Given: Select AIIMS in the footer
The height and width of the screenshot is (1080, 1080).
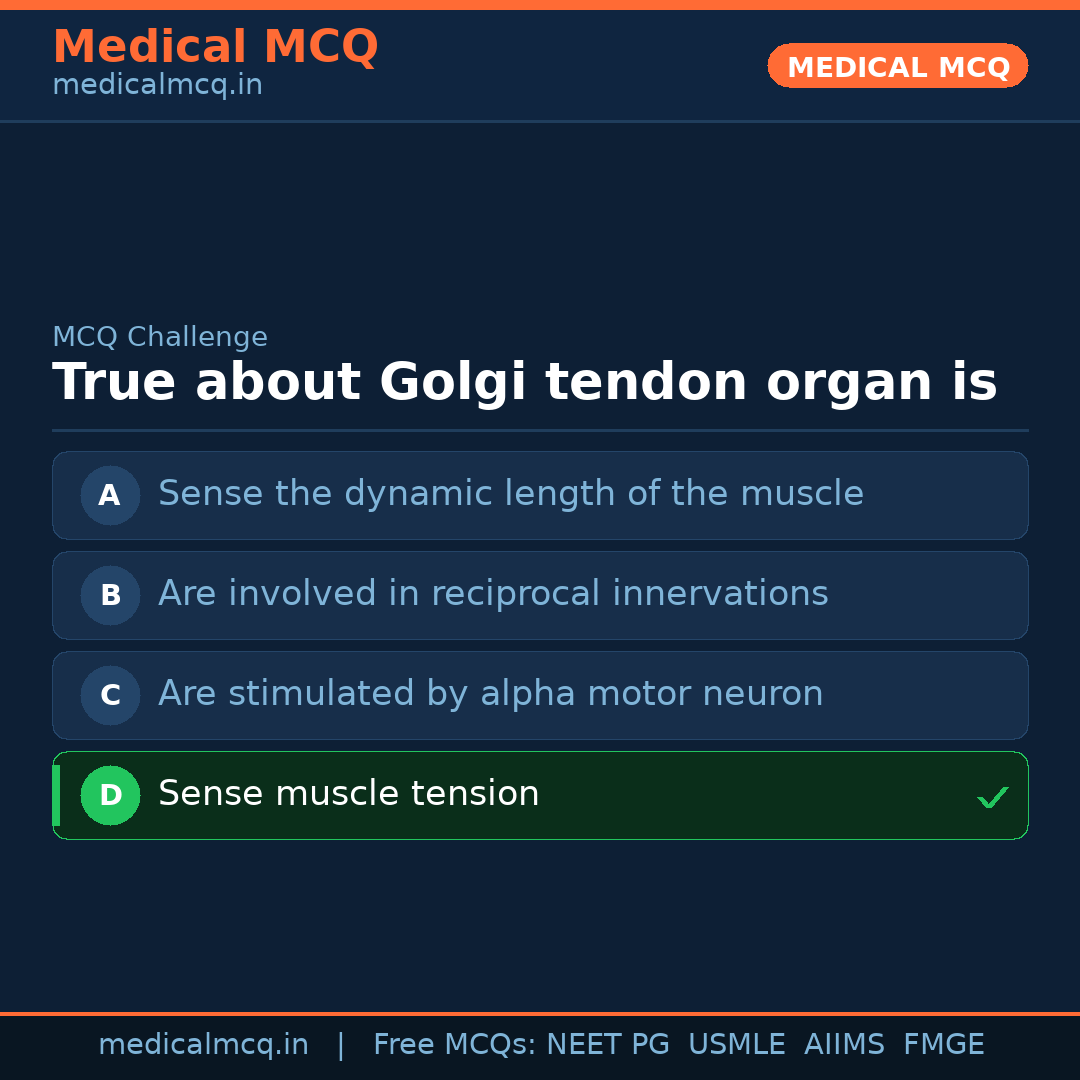Looking at the screenshot, I should coord(844,1045).
